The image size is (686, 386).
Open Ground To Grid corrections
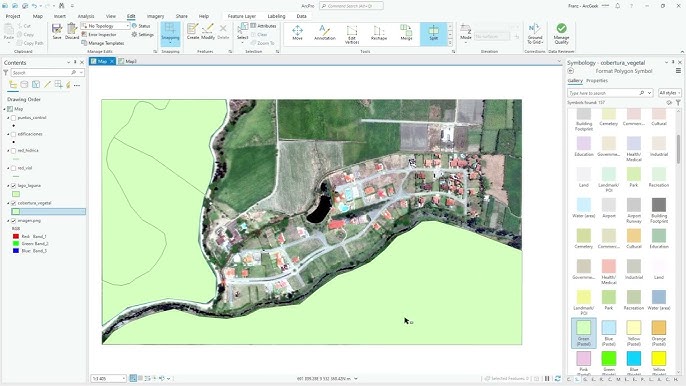535,34
